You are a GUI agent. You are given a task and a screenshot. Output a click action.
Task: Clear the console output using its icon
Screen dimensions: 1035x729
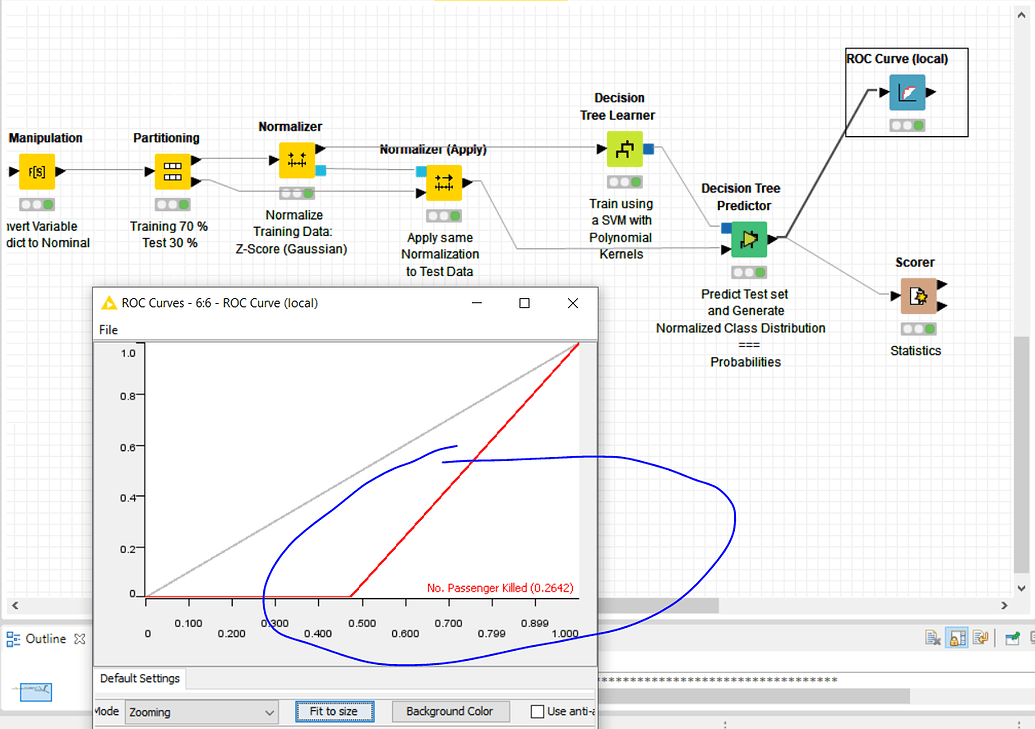(931, 637)
